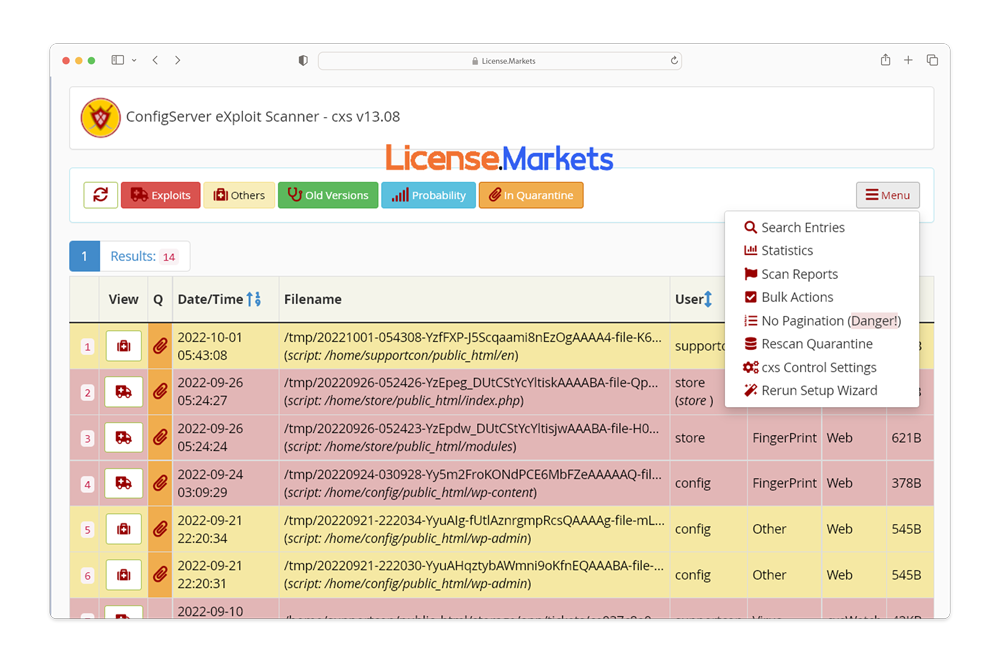Click date 2022-09-24 03:09:29

[210, 483]
